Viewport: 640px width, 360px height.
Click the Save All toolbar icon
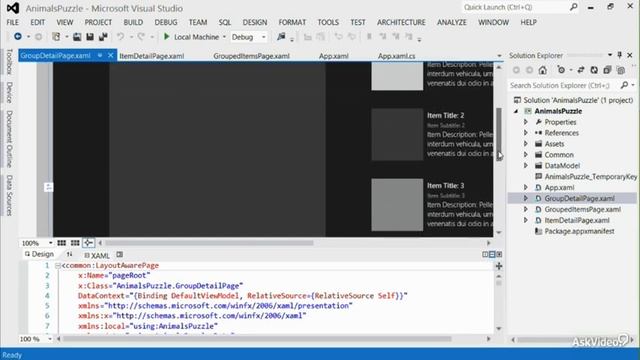tap(103, 37)
